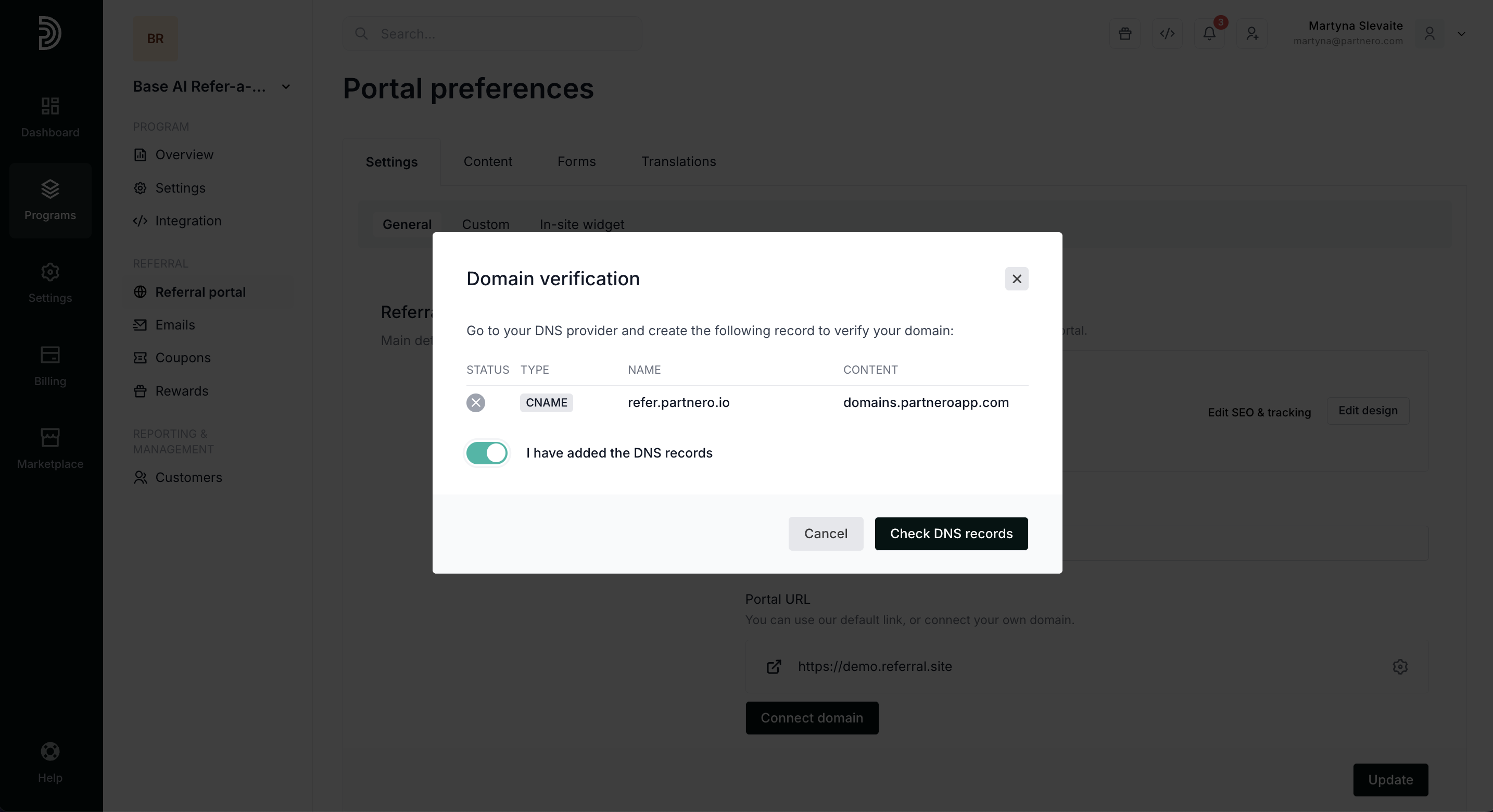1493x812 pixels.
Task: Open the notifications bell icon
Action: point(1210,34)
